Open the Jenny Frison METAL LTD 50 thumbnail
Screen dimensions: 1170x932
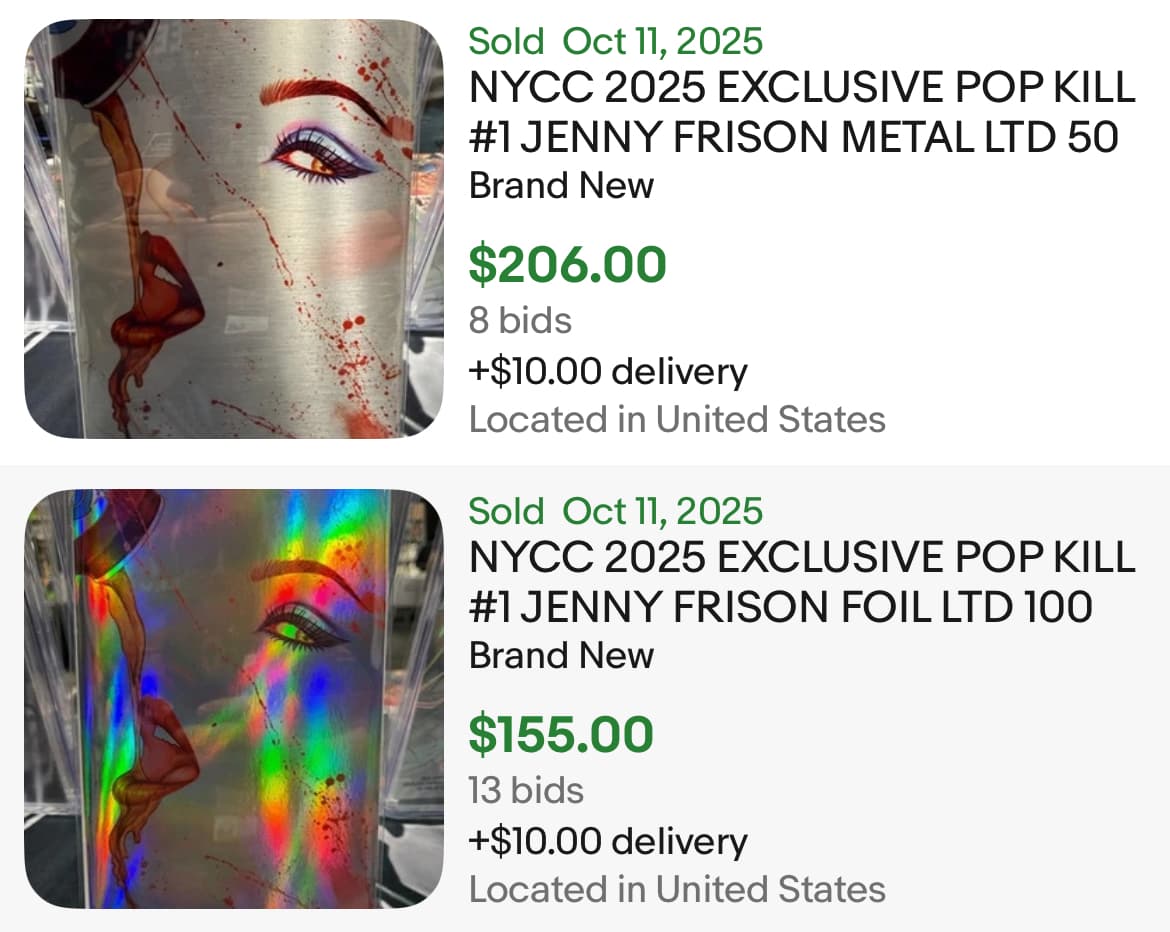[233, 229]
